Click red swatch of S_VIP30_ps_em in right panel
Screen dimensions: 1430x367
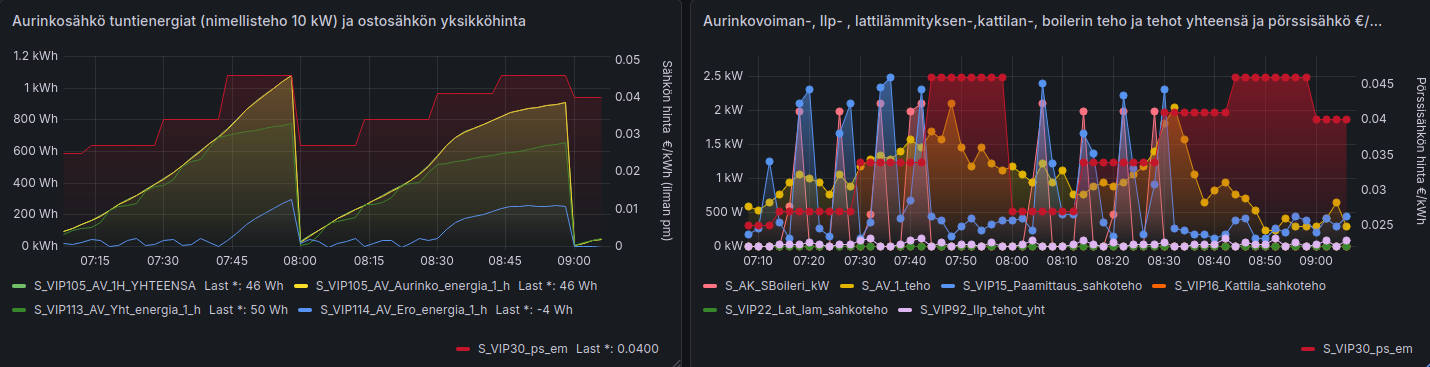[x=1308, y=349]
